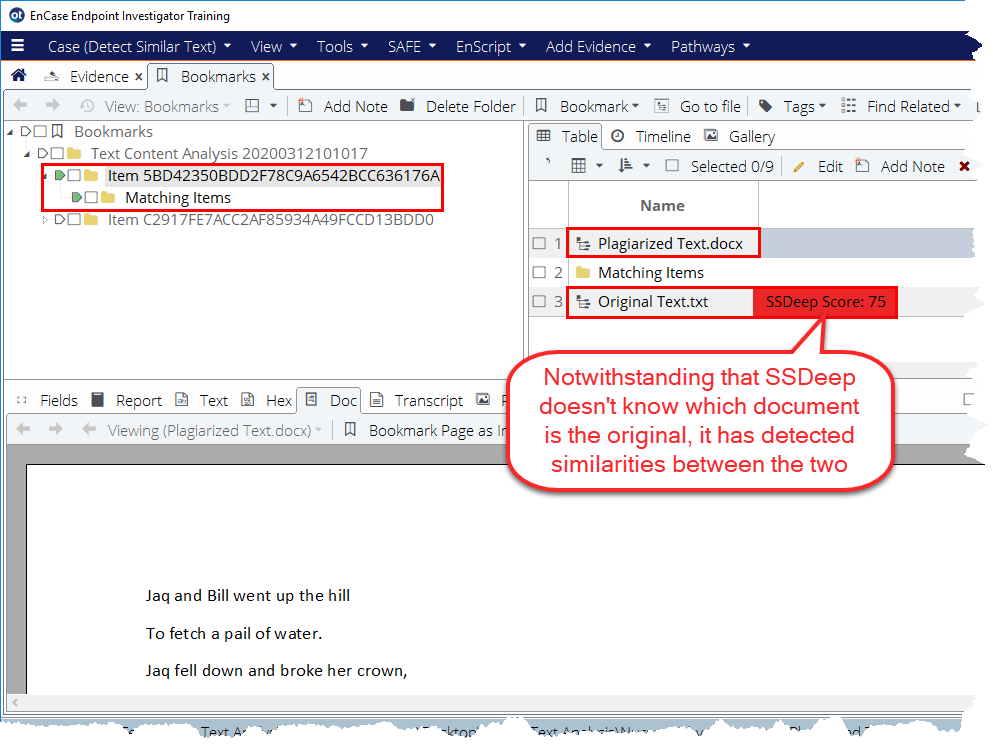Click the Tags label icon
This screenshot has width=993, height=745.
click(766, 106)
